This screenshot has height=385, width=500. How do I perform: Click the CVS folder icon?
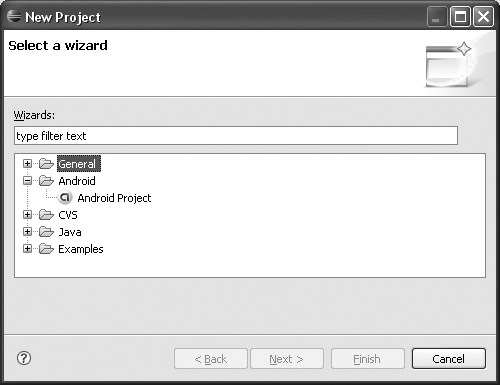[46, 215]
